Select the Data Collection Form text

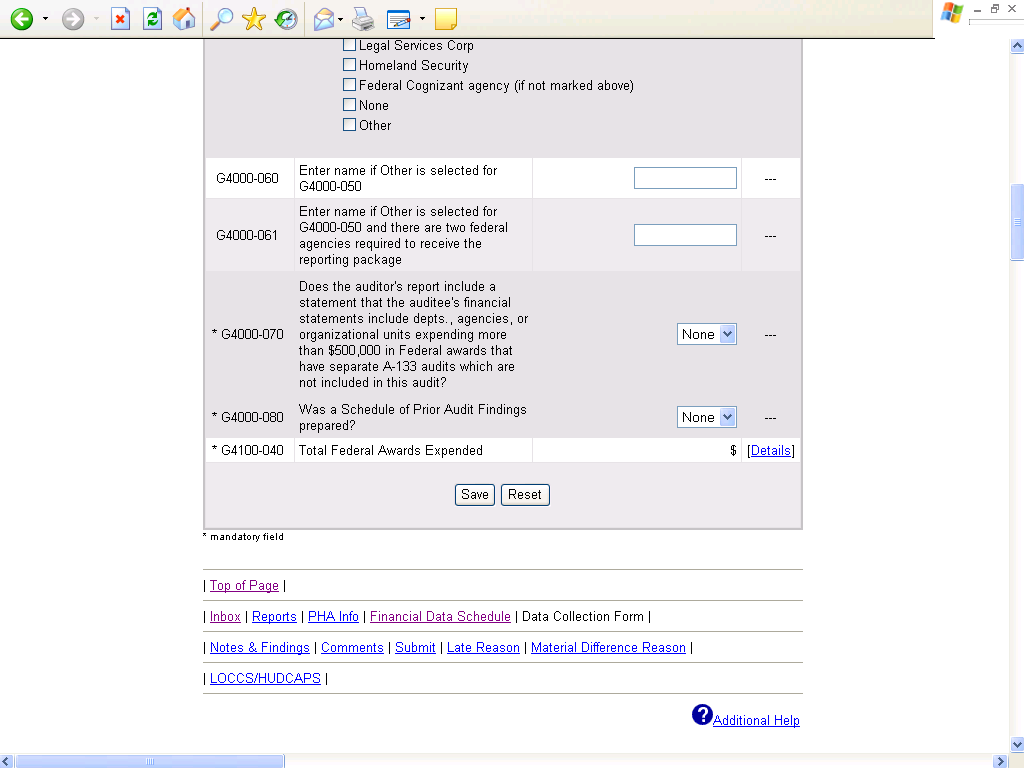pyautogui.click(x=583, y=616)
